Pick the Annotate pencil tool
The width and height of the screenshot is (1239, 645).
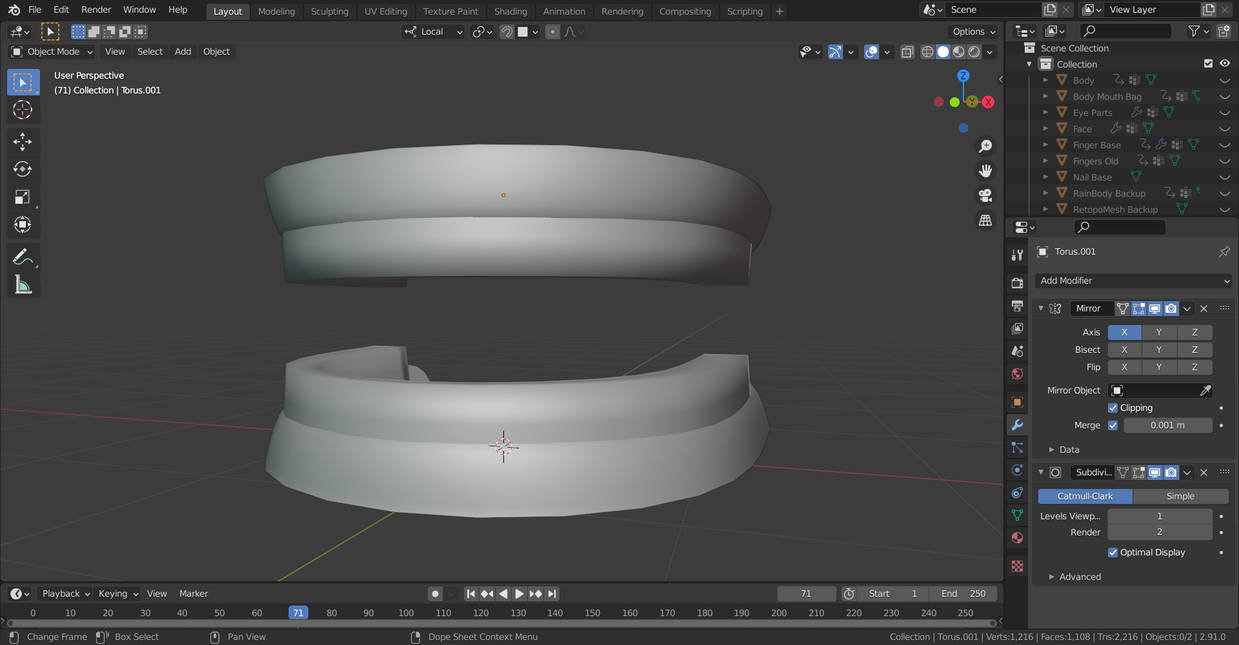pyautogui.click(x=22, y=257)
